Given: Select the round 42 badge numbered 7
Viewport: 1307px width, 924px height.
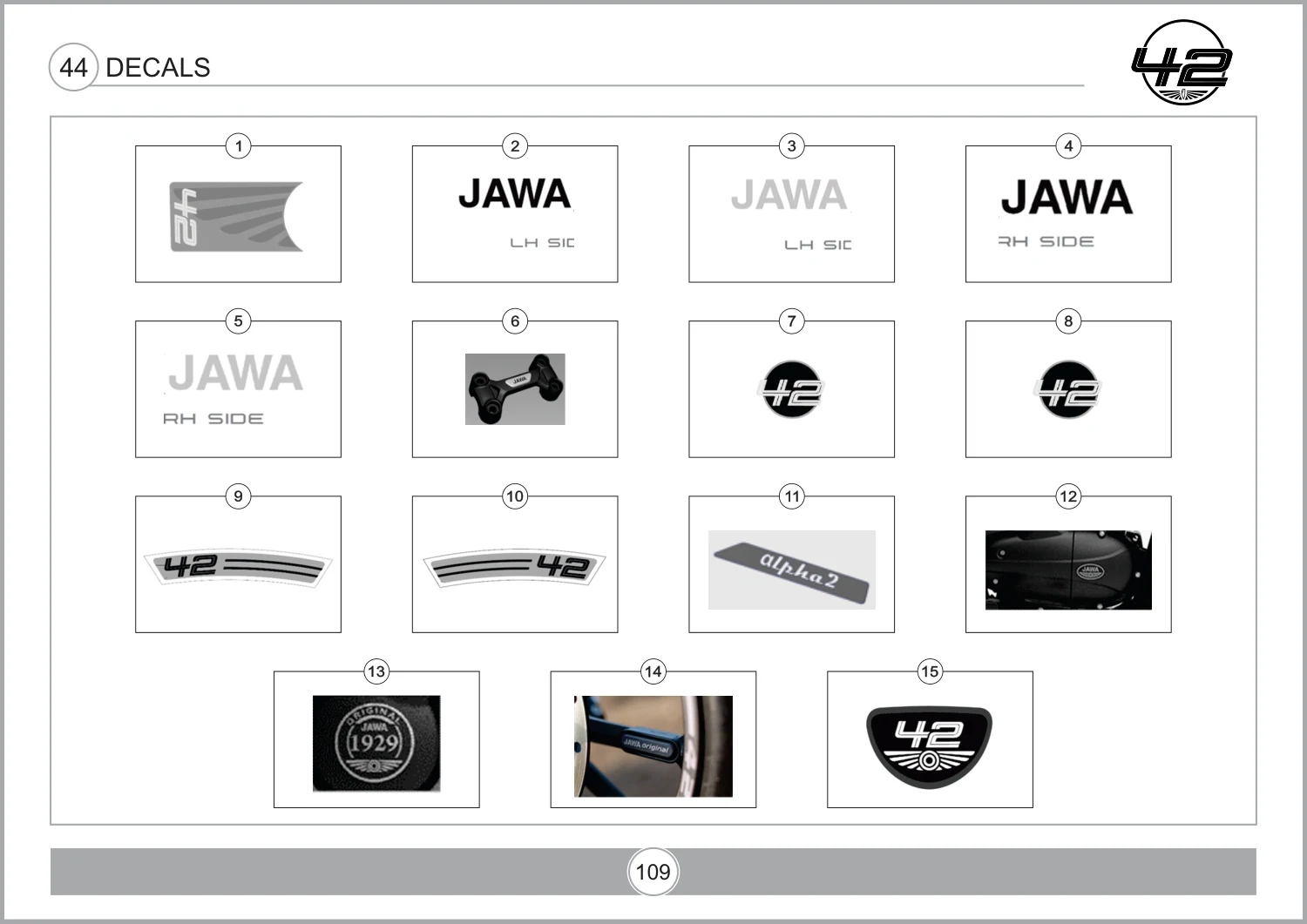Looking at the screenshot, I should [791, 389].
